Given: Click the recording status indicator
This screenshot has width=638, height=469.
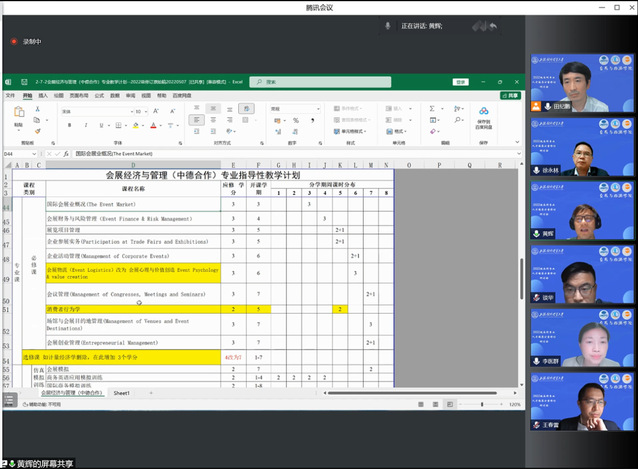Looking at the screenshot, I should (x=26, y=42).
